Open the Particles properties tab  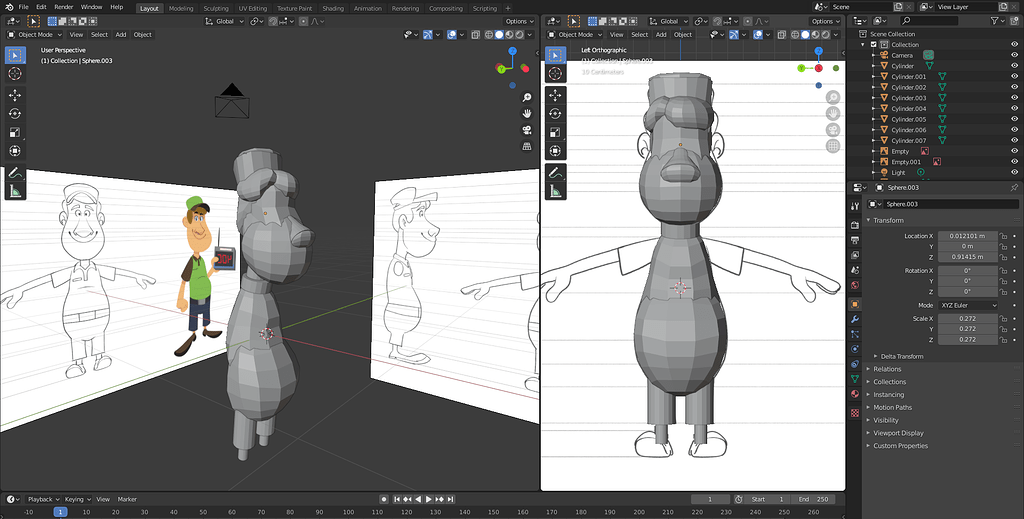855,334
